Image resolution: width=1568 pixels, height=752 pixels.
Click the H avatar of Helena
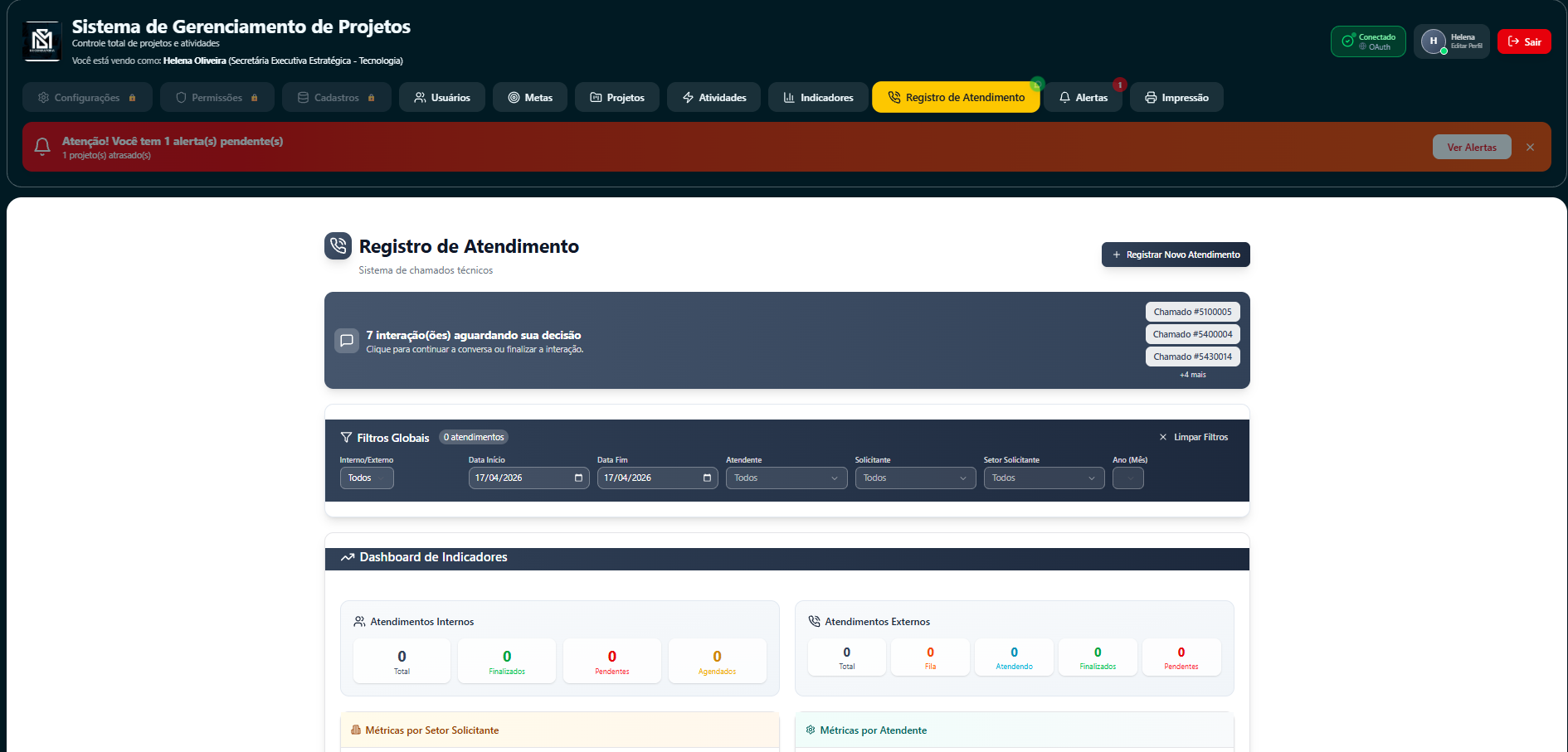point(1433,41)
